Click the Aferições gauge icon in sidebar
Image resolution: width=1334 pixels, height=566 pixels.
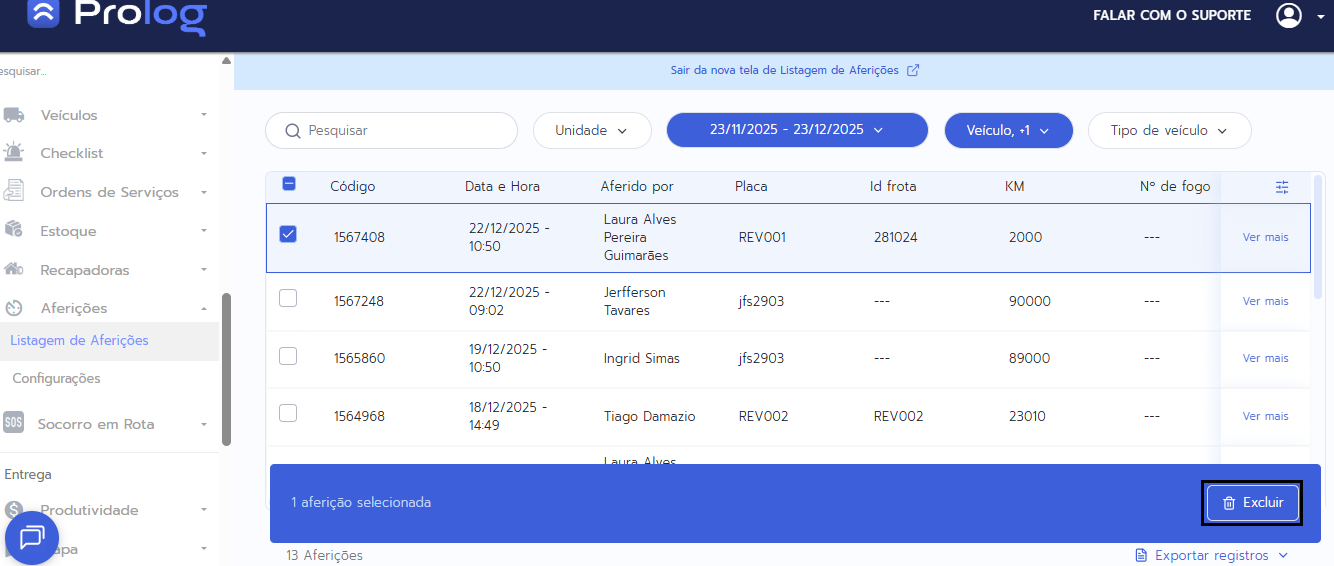click(14, 308)
